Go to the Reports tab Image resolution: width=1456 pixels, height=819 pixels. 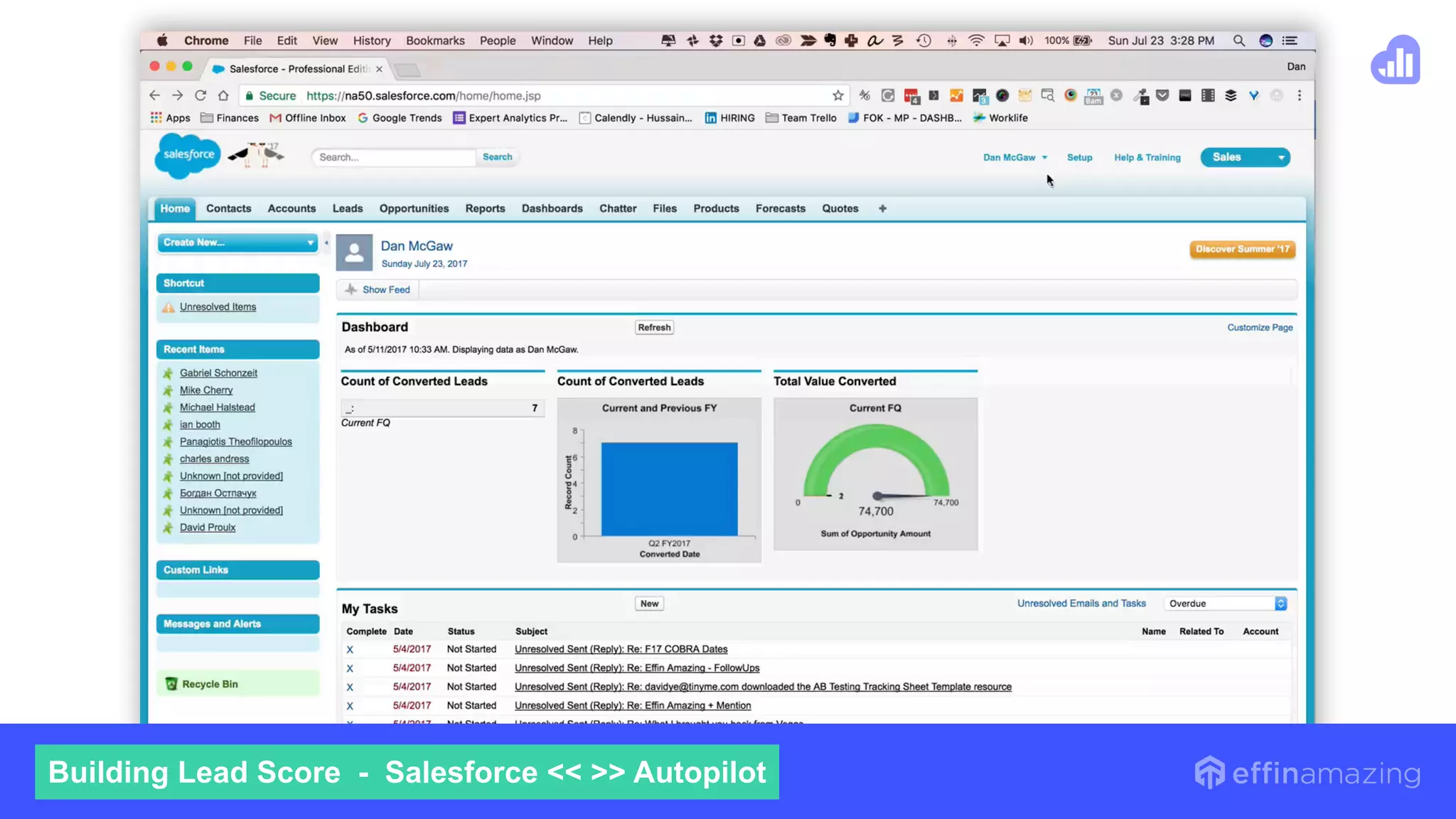click(485, 208)
